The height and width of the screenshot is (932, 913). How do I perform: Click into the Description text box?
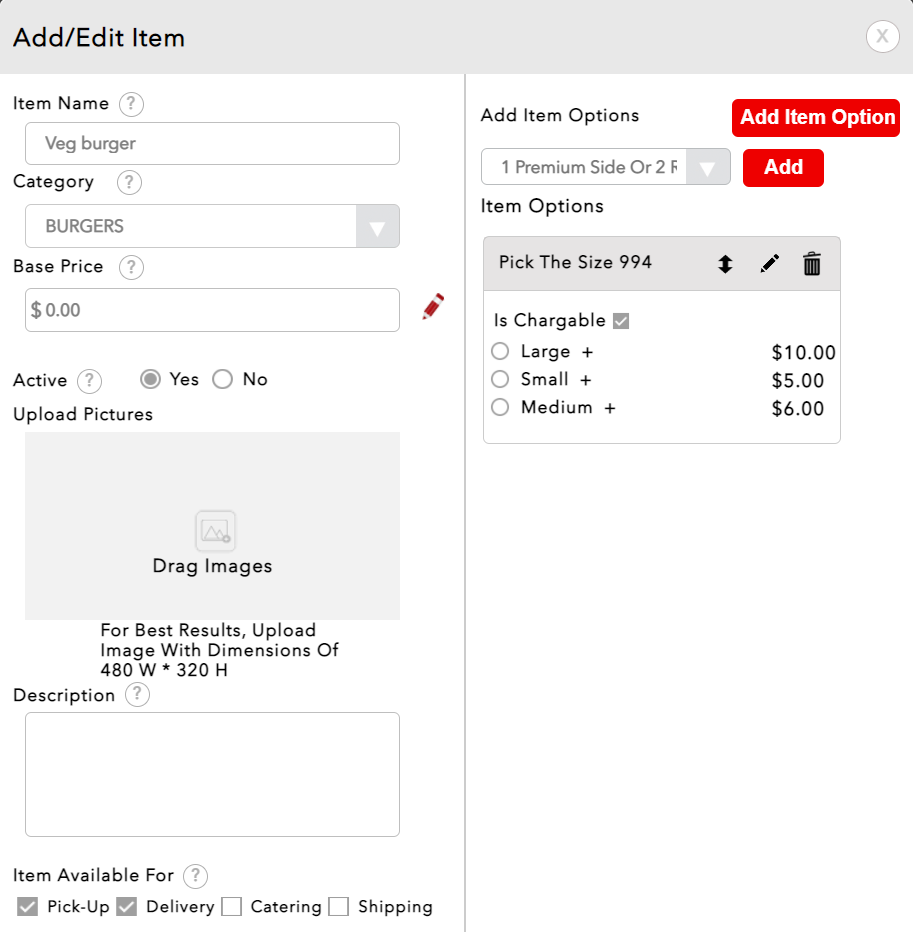pyautogui.click(x=212, y=774)
